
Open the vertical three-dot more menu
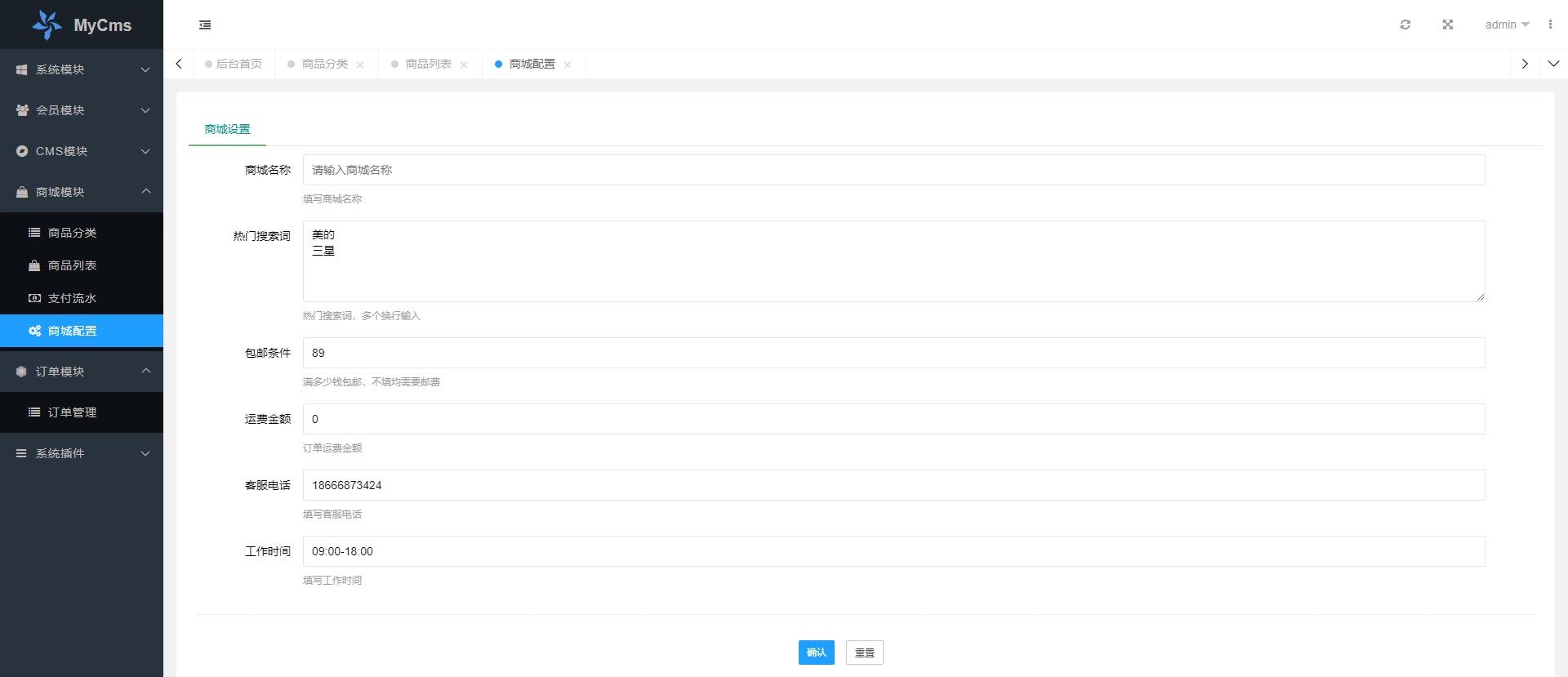[1550, 24]
